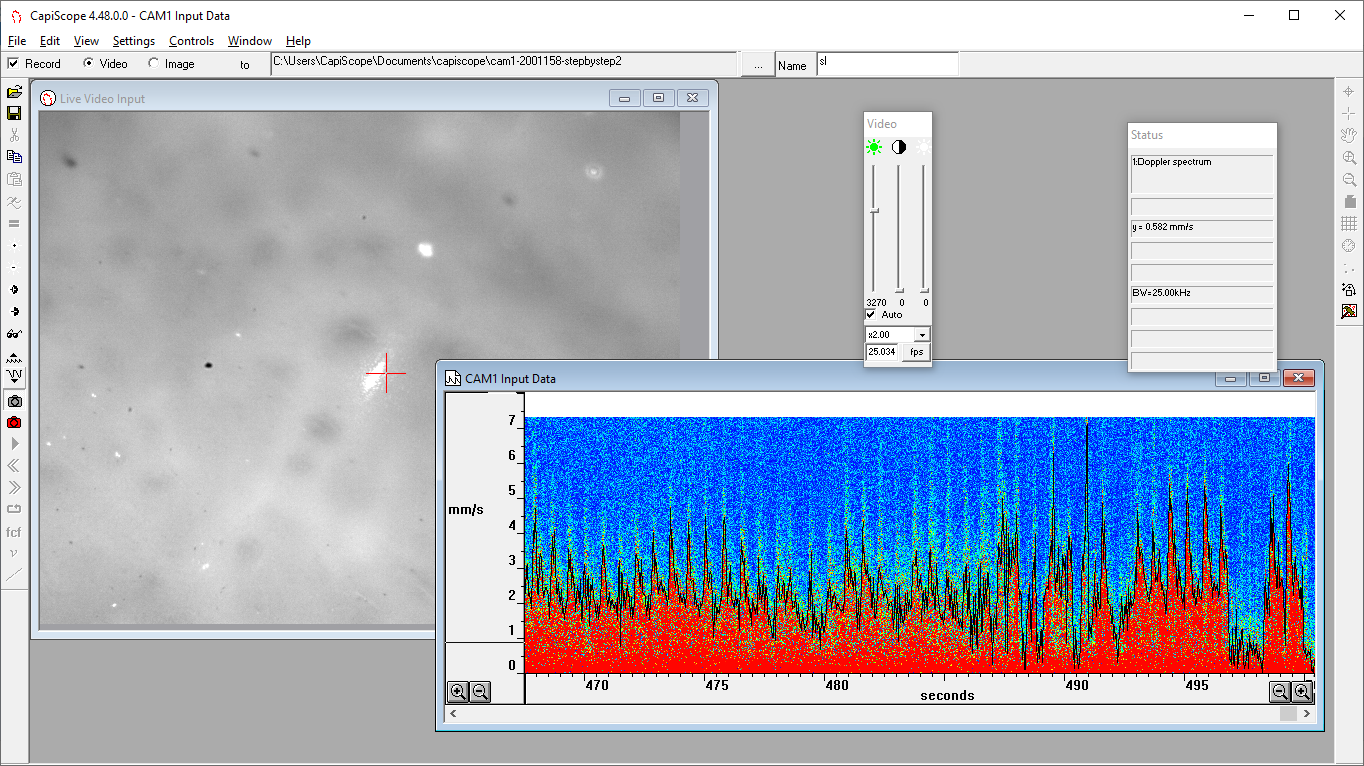The width and height of the screenshot is (1364, 766).
Task: Click the right-arrow circle icon in left toolbar
Action: (x=14, y=311)
